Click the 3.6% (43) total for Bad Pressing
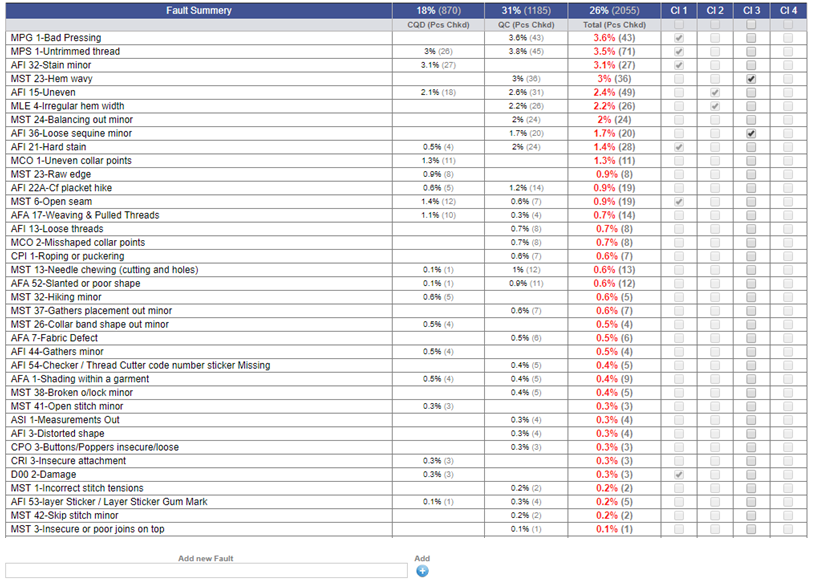The height and width of the screenshot is (587, 835). point(614,38)
